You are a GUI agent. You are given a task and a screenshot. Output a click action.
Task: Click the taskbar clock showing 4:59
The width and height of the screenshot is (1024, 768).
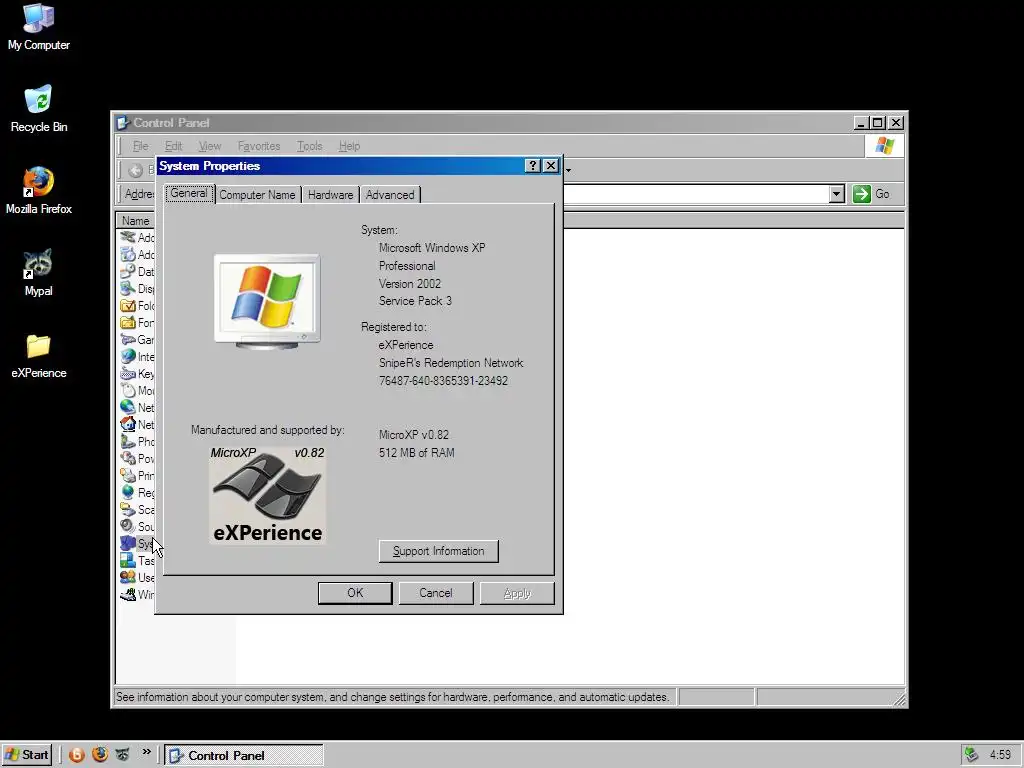click(1000, 755)
